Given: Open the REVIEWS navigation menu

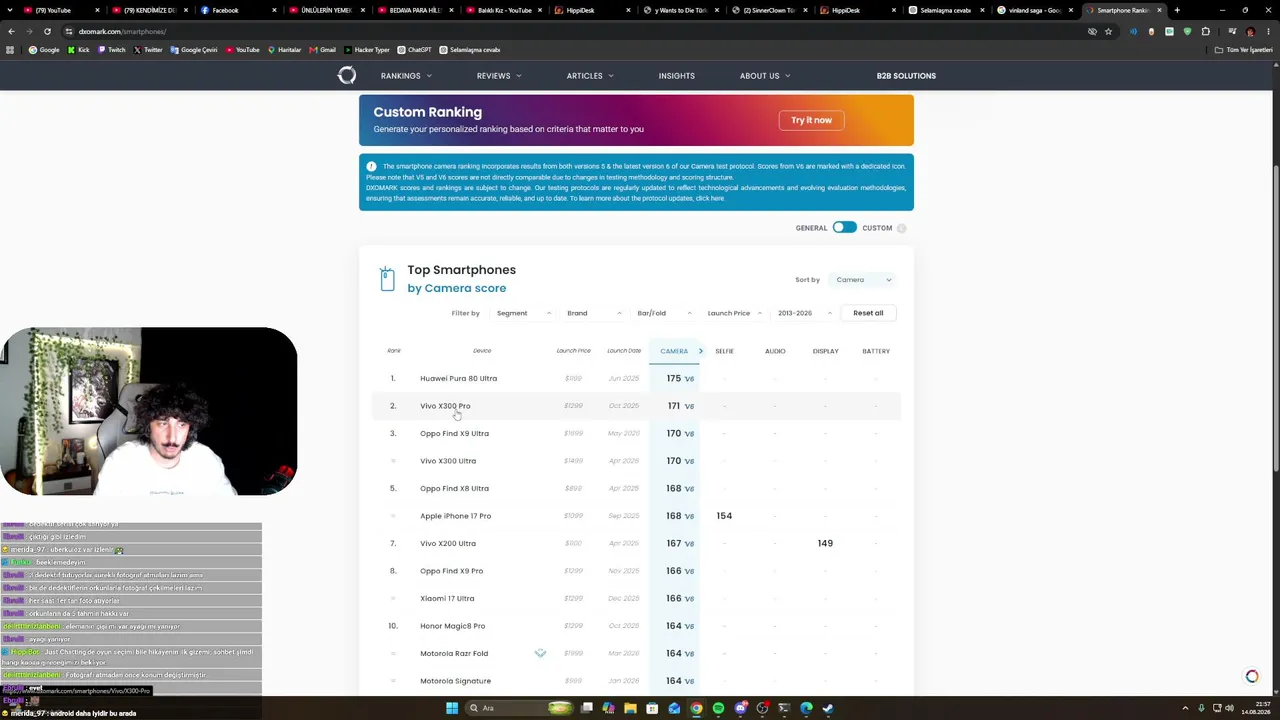Looking at the screenshot, I should click(x=499, y=76).
